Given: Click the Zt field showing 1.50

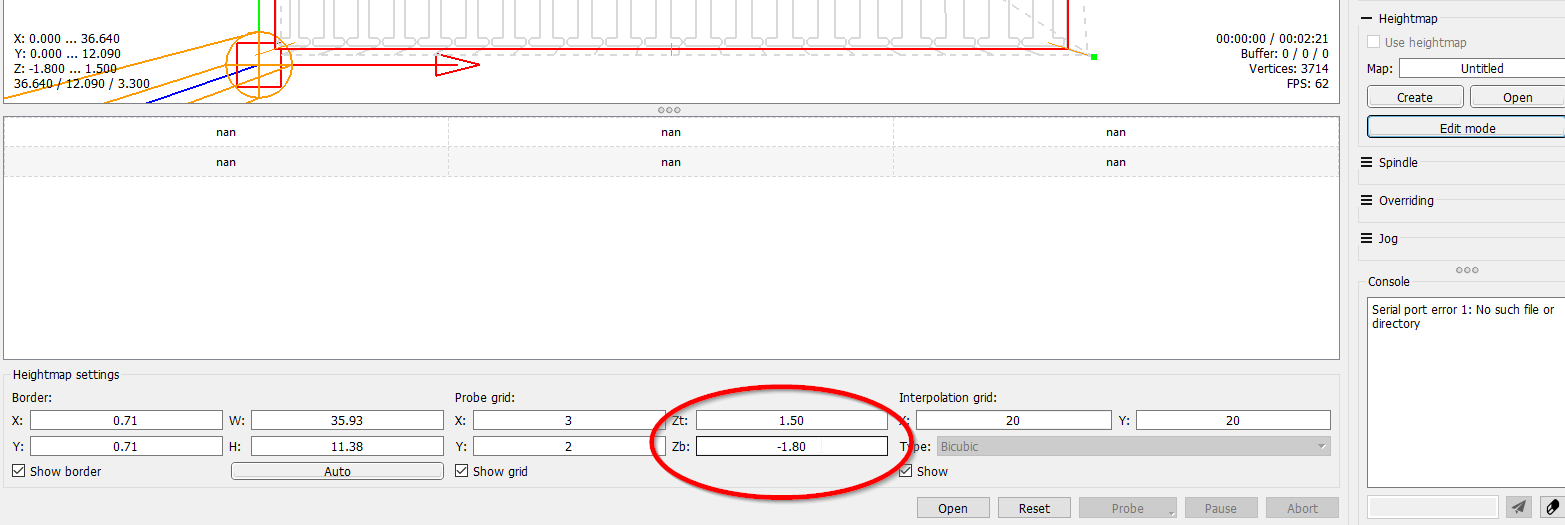Looking at the screenshot, I should click(791, 420).
